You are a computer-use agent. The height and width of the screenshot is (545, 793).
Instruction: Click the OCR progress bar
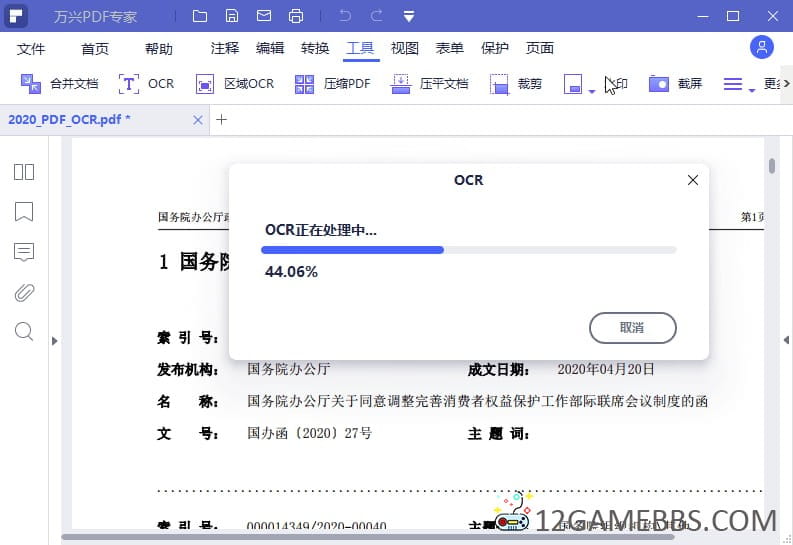click(470, 249)
